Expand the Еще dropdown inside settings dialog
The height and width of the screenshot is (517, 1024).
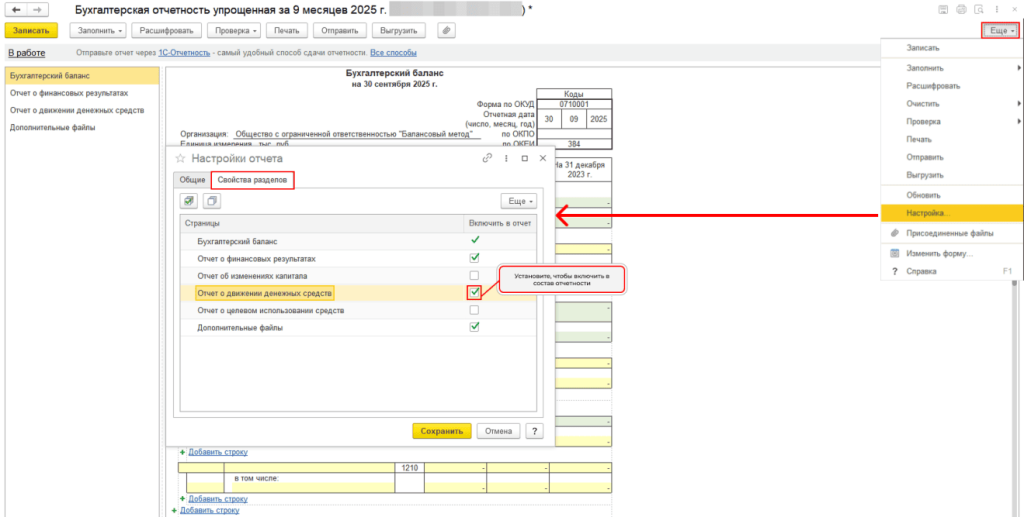click(517, 201)
